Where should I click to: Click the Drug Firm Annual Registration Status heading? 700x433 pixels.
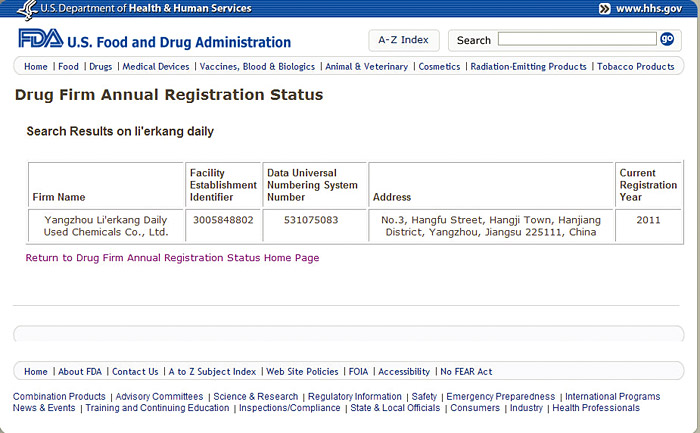pyautogui.click(x=169, y=95)
